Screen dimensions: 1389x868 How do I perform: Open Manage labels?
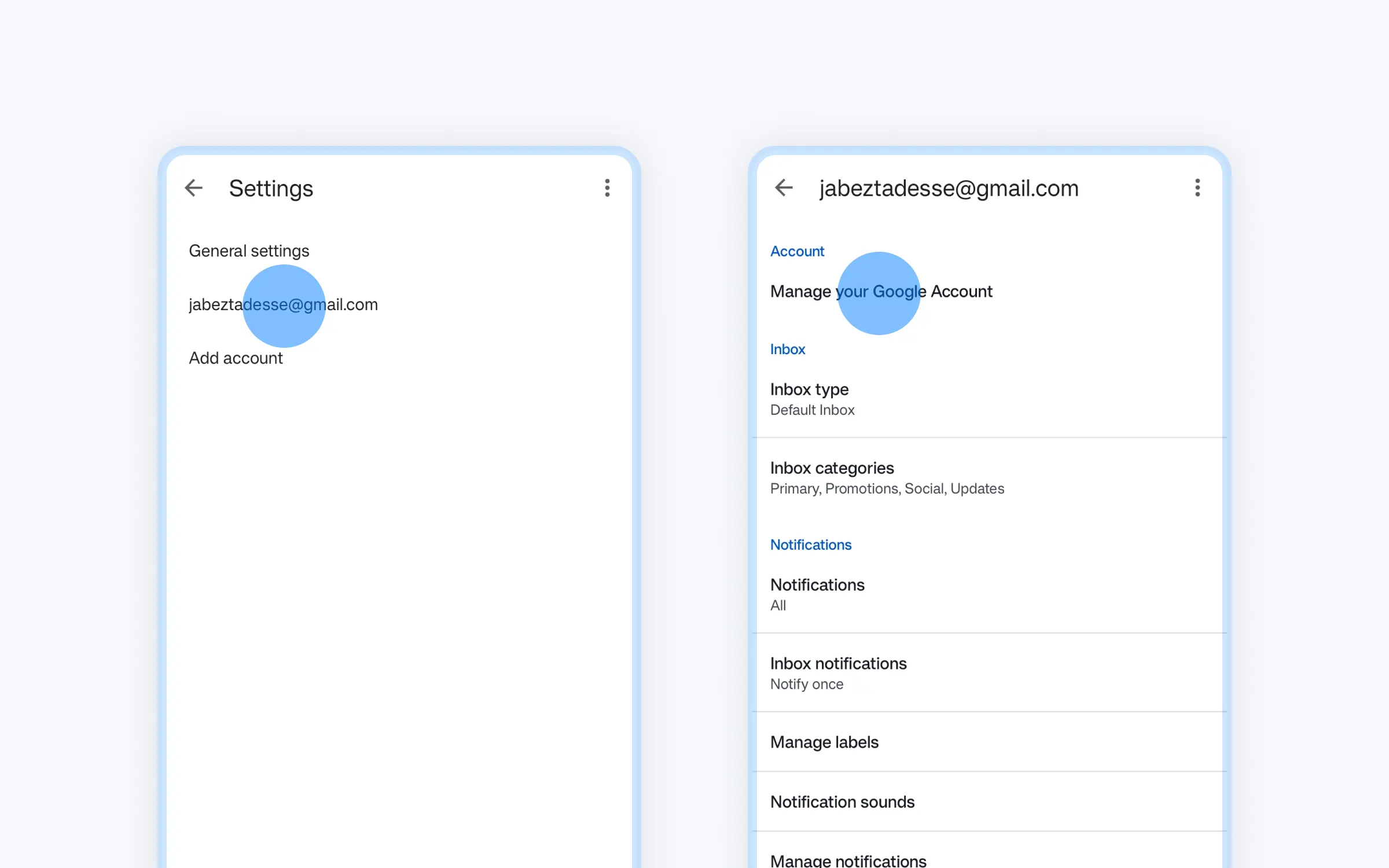990,742
